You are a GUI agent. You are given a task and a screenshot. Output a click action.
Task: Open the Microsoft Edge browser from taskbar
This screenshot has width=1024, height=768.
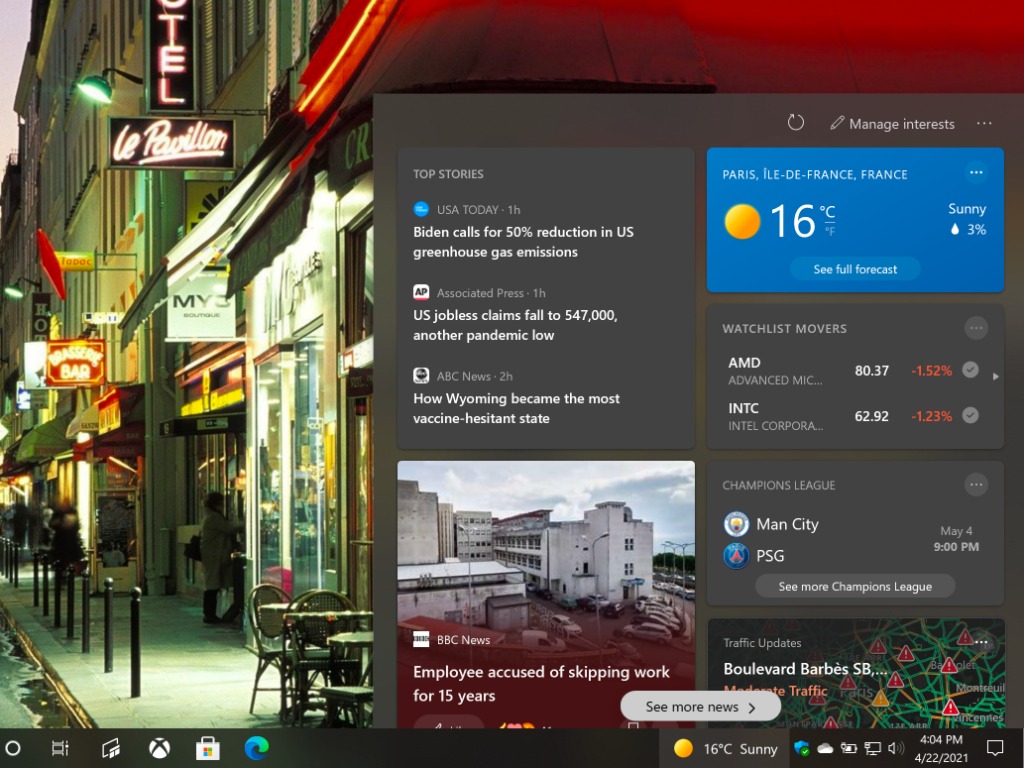point(257,748)
